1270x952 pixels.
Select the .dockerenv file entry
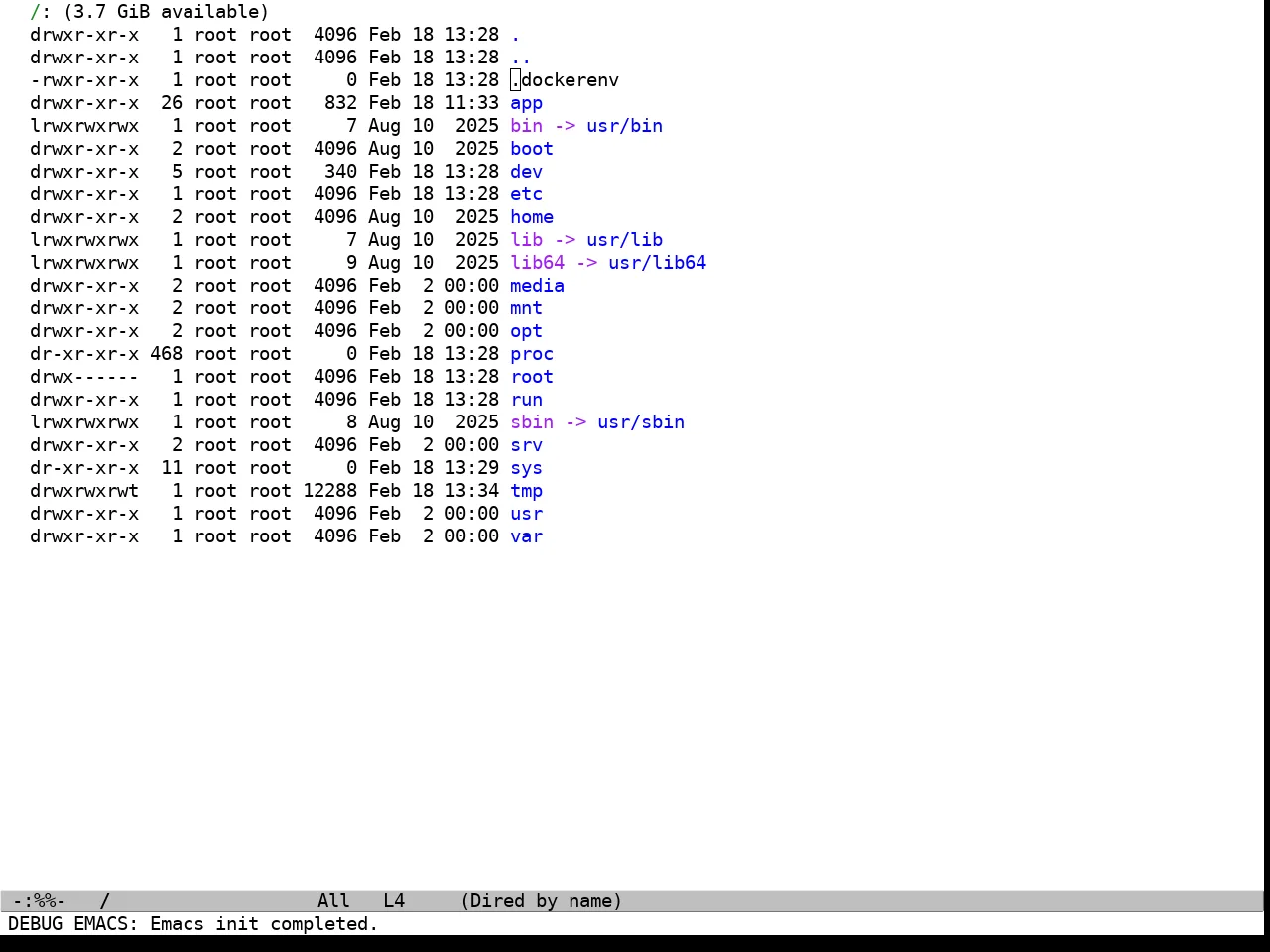[x=565, y=80]
